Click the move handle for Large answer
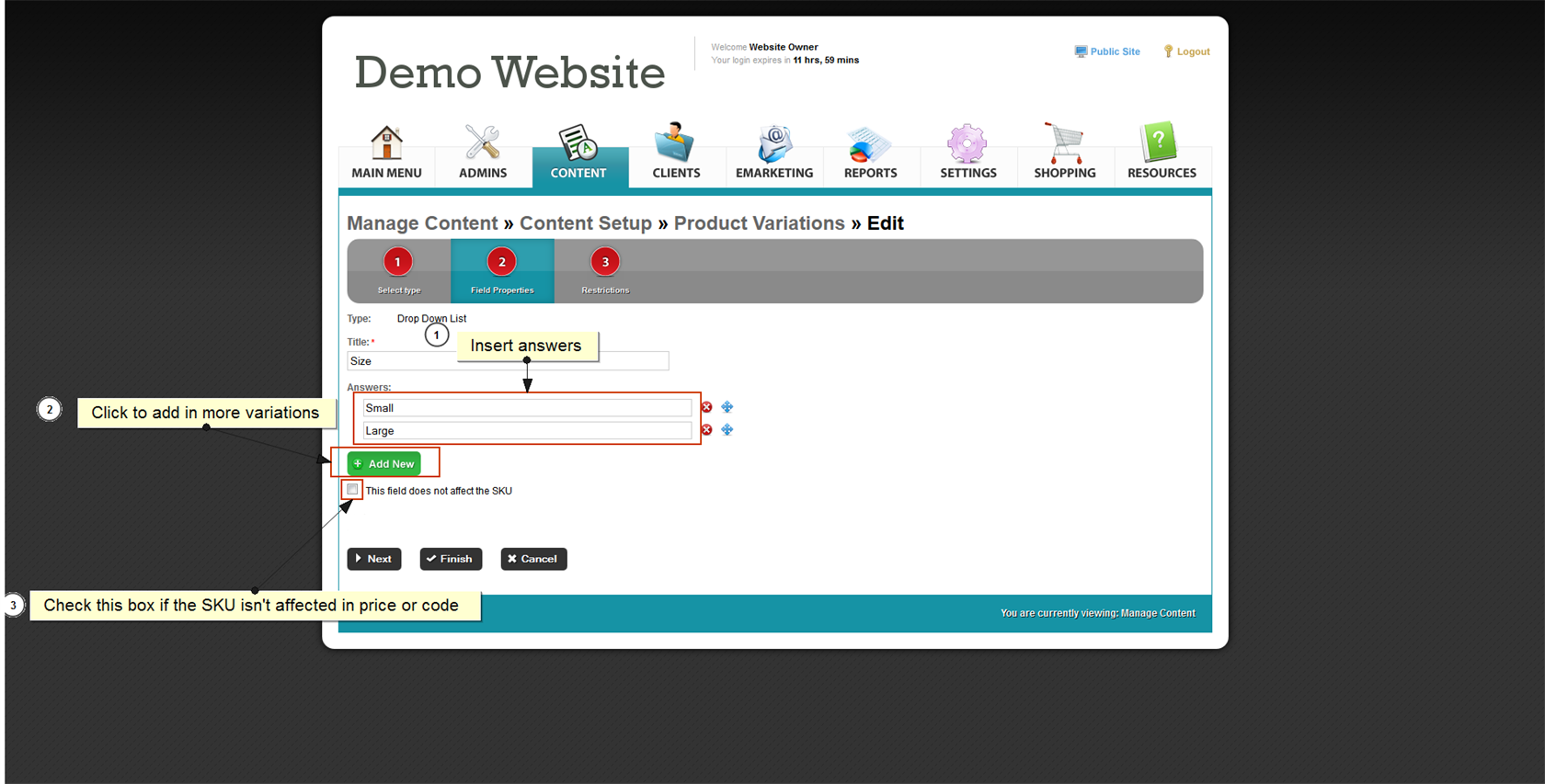The width and height of the screenshot is (1545, 784). (x=727, y=430)
